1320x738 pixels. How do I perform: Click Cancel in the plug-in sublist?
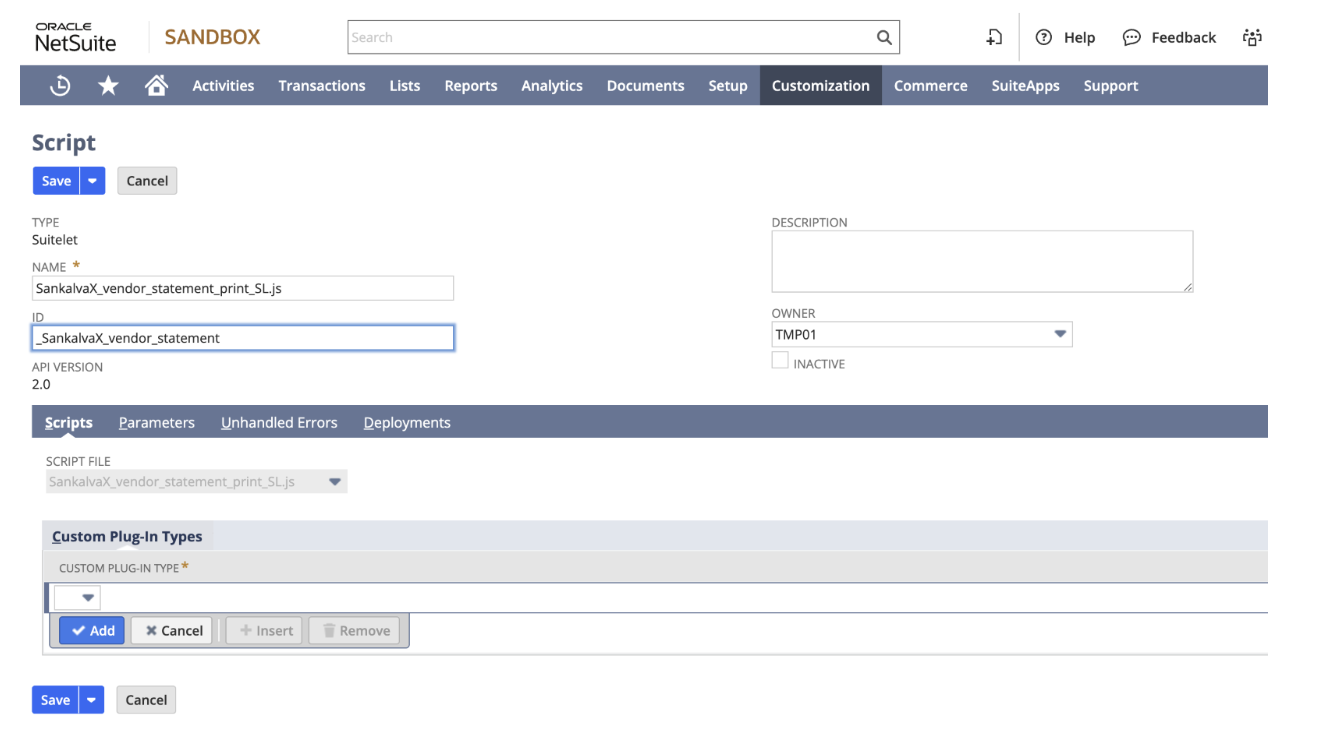pyautogui.click(x=172, y=631)
